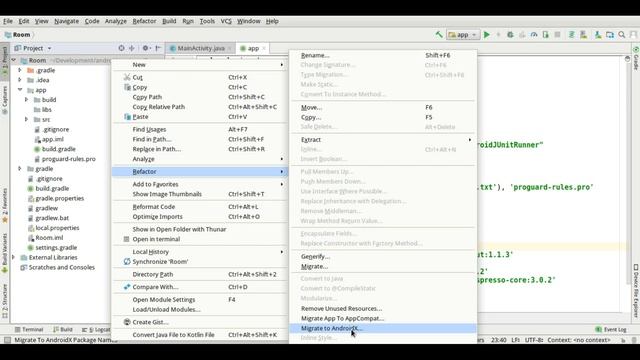The image size is (640, 360).
Task: Open the VCS menu
Action: point(226,21)
